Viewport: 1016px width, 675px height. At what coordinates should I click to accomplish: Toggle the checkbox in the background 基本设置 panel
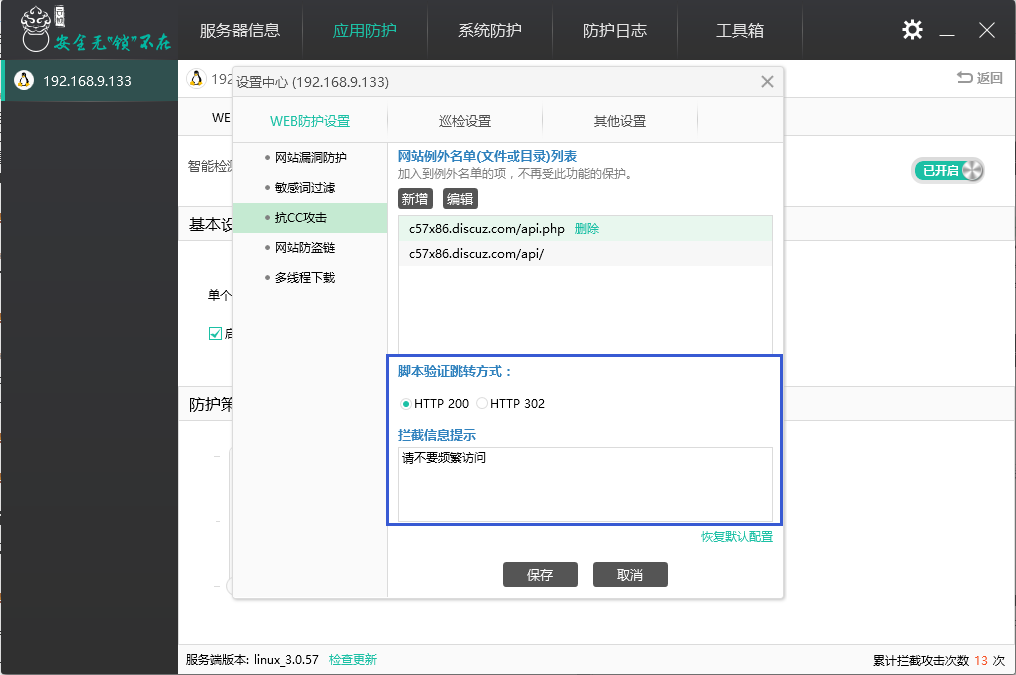pyautogui.click(x=215, y=334)
